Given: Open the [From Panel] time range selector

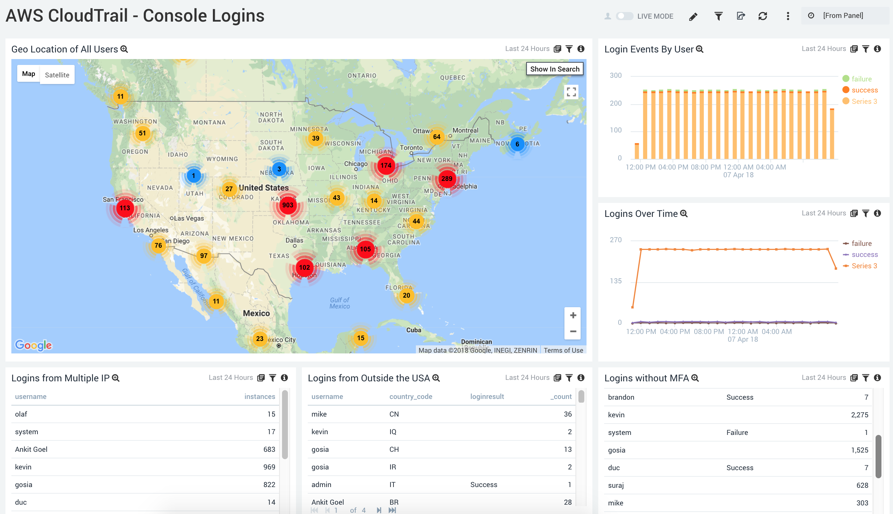Looking at the screenshot, I should (x=844, y=16).
